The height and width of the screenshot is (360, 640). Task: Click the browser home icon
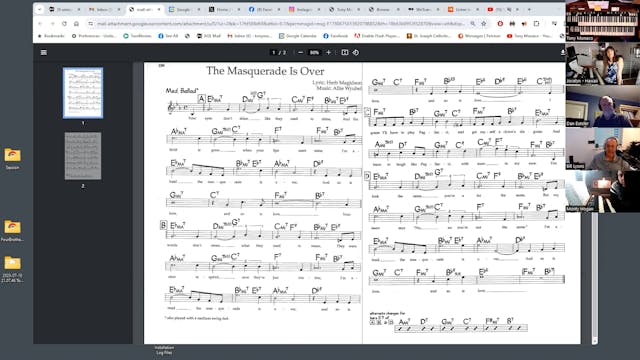click(x=76, y=24)
